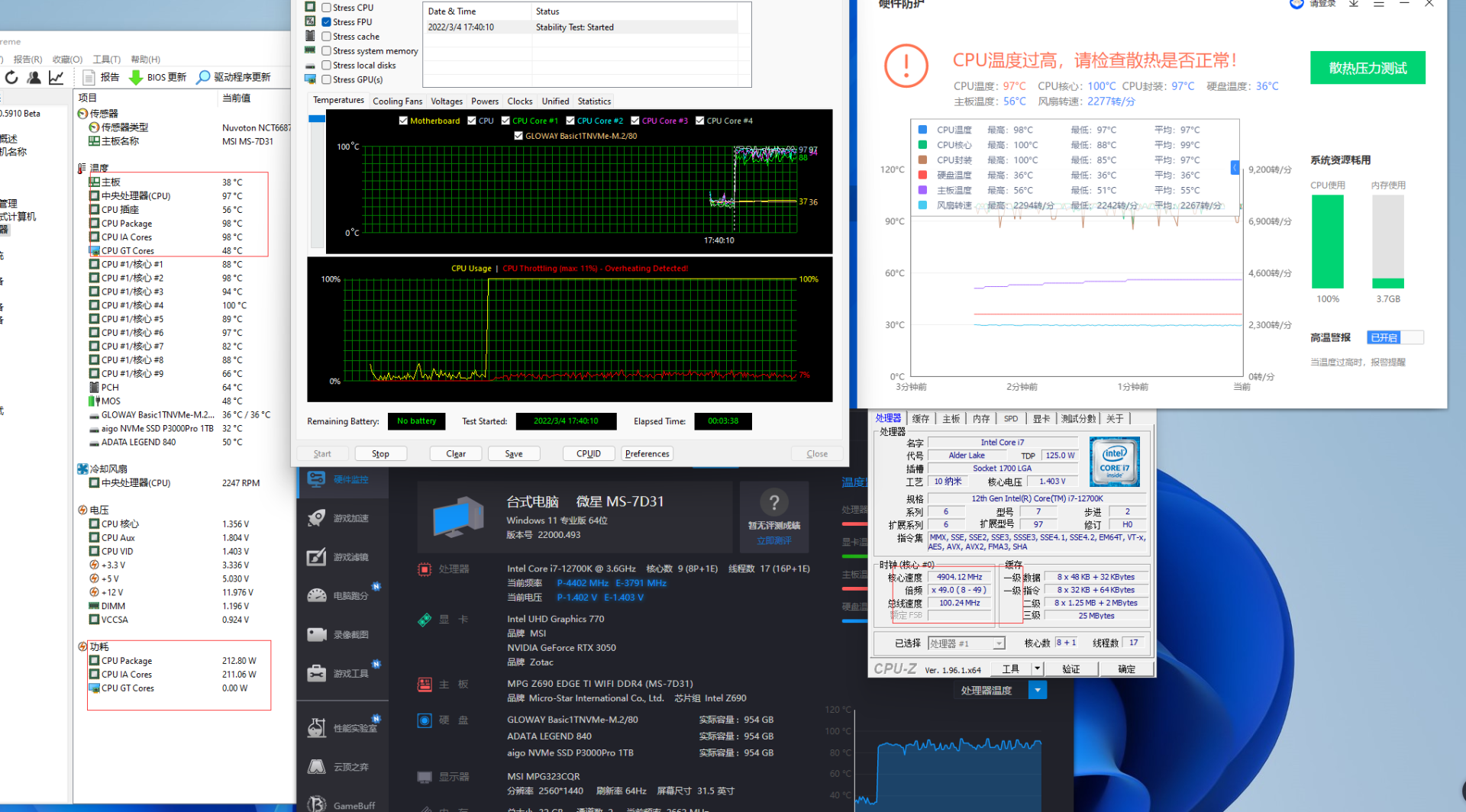The width and height of the screenshot is (1466, 812).
Task: Open 驱动程序更新 with the magnifier icon
Action: click(x=234, y=77)
